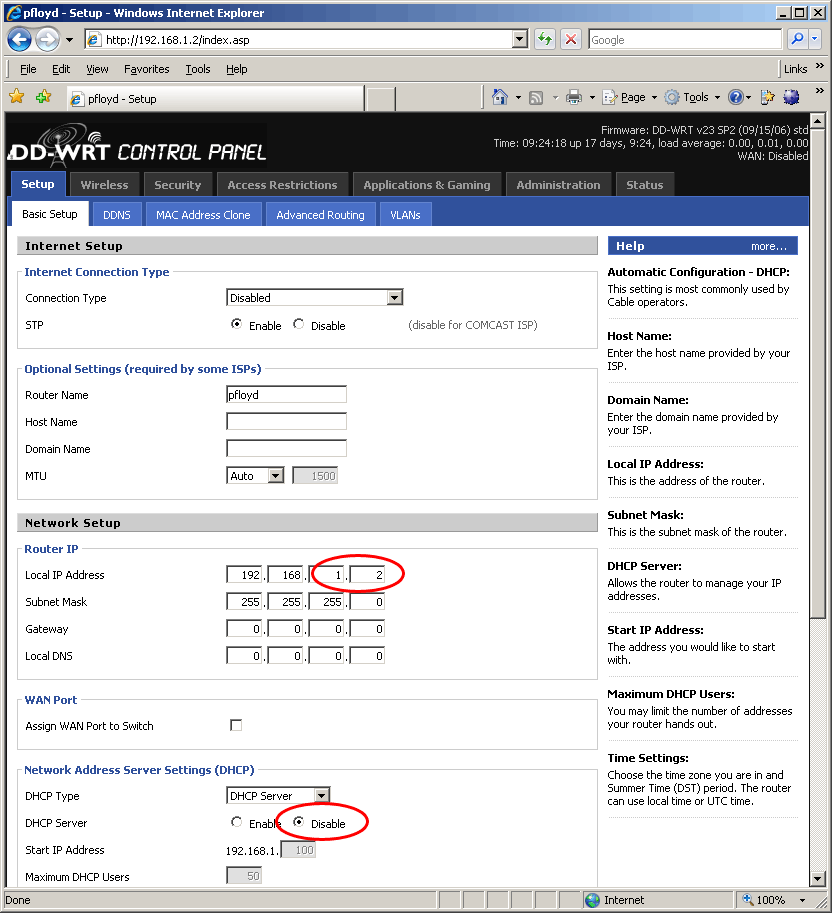The width and height of the screenshot is (832, 913).
Task: Click the Refresh page icon
Action: (x=545, y=40)
